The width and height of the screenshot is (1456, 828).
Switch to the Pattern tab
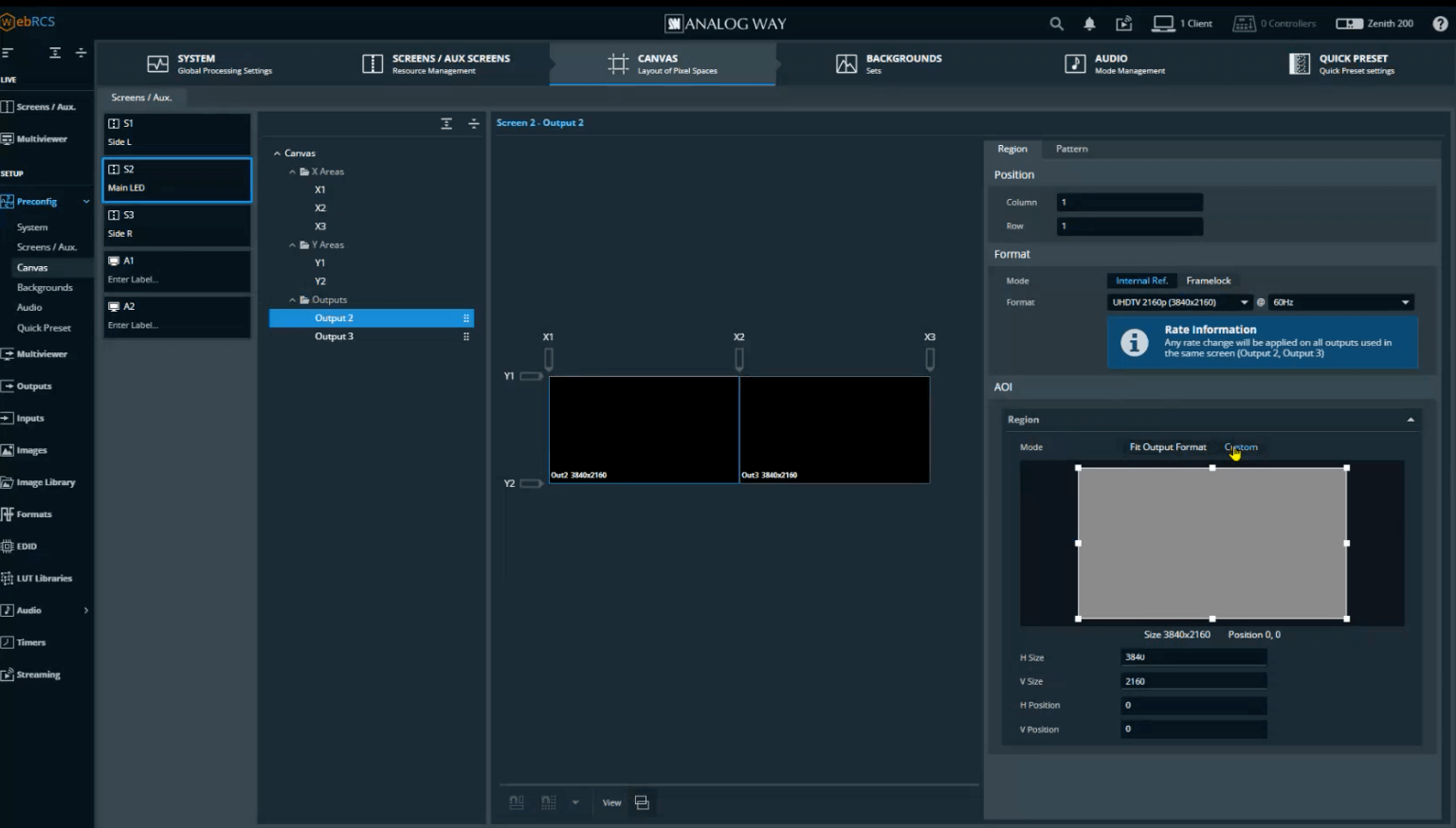click(1071, 149)
